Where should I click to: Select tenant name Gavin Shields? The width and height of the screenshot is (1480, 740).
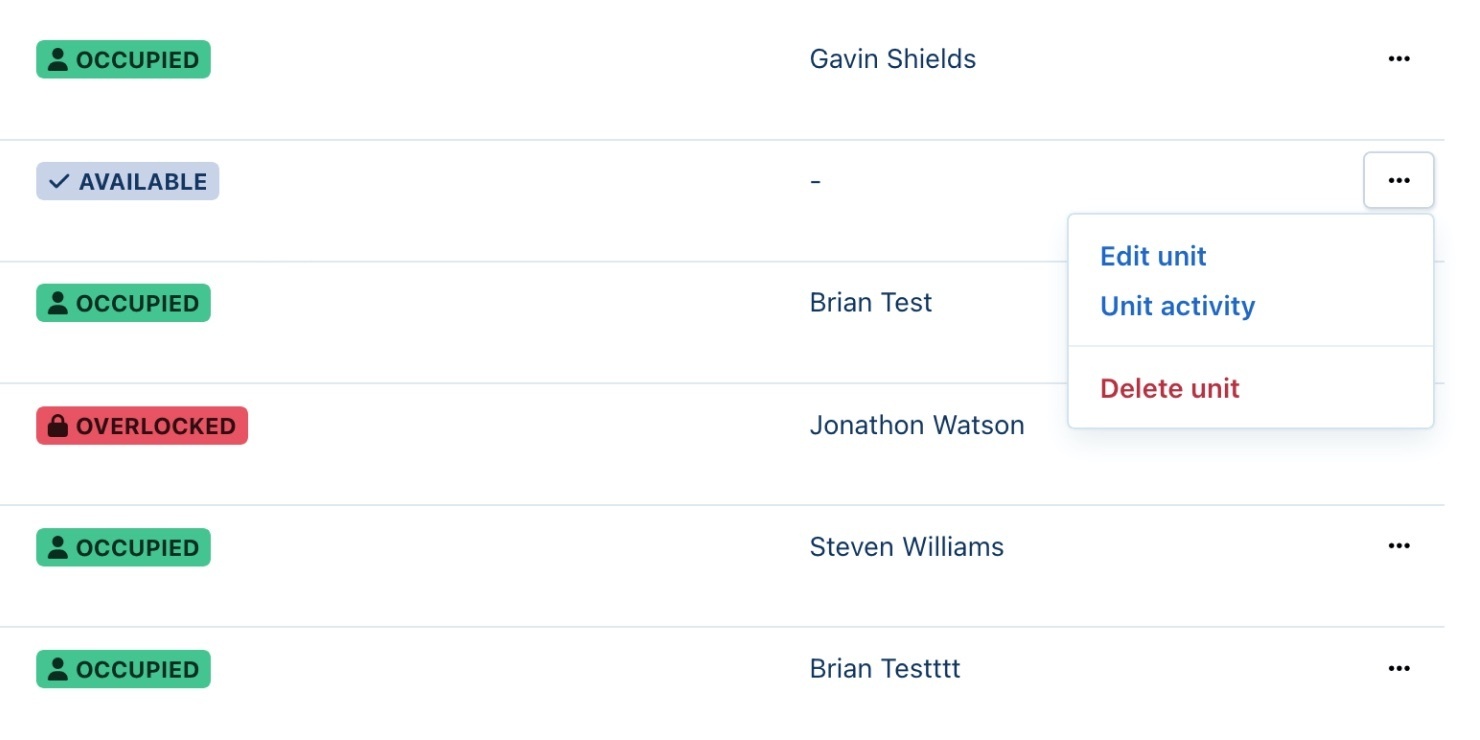tap(892, 59)
